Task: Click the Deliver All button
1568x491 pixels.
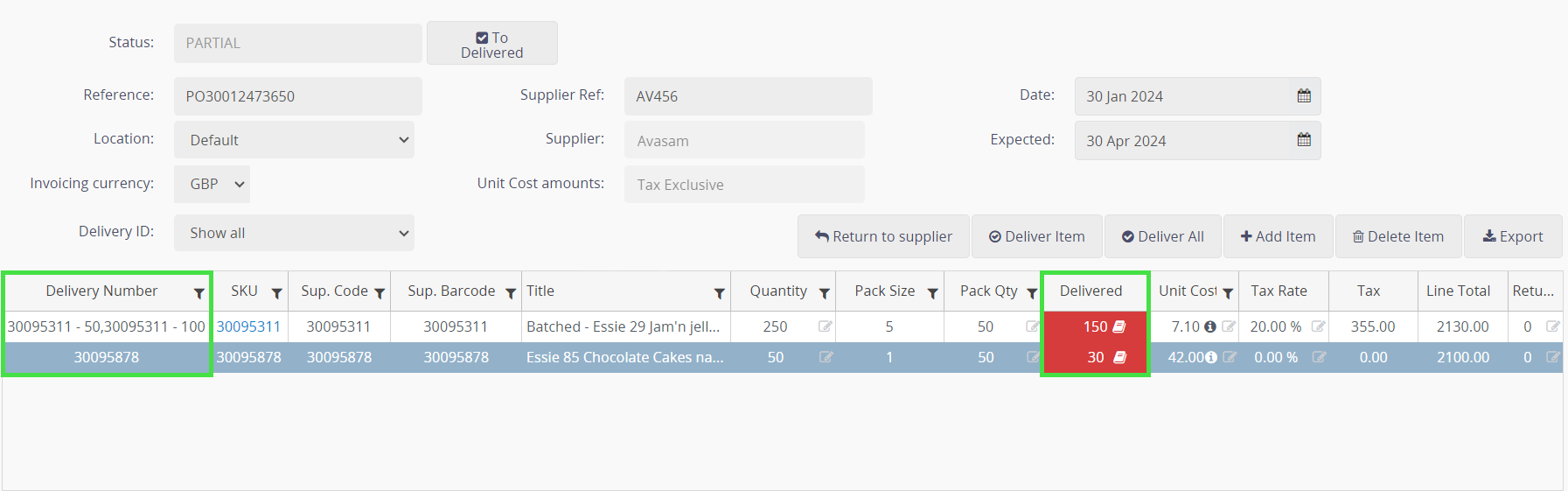Action: [1163, 236]
